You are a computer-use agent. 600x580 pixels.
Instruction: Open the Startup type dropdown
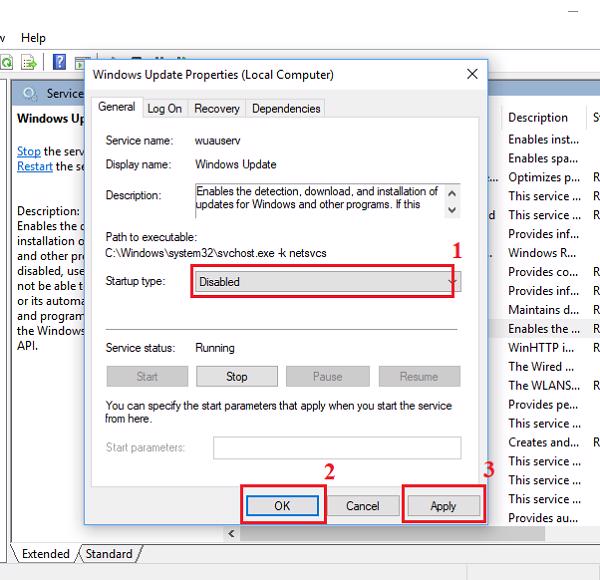click(x=322, y=282)
